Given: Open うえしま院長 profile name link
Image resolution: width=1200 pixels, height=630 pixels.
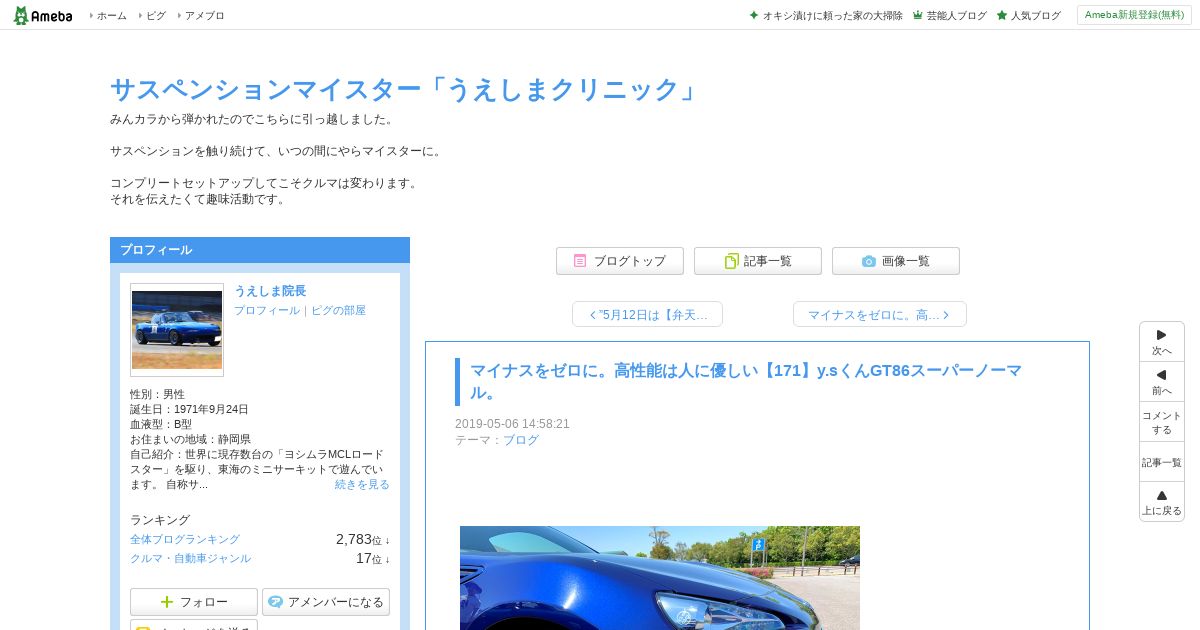Looking at the screenshot, I should tap(270, 291).
